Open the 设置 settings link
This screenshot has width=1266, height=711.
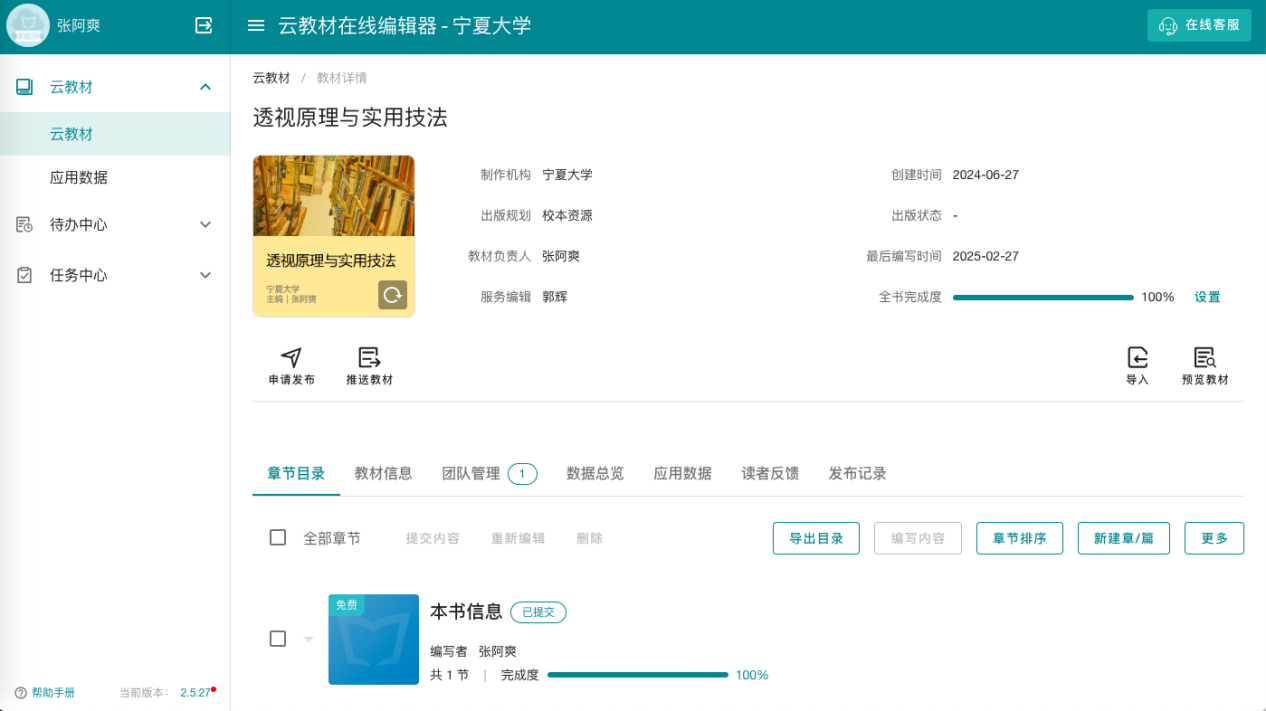[1207, 296]
